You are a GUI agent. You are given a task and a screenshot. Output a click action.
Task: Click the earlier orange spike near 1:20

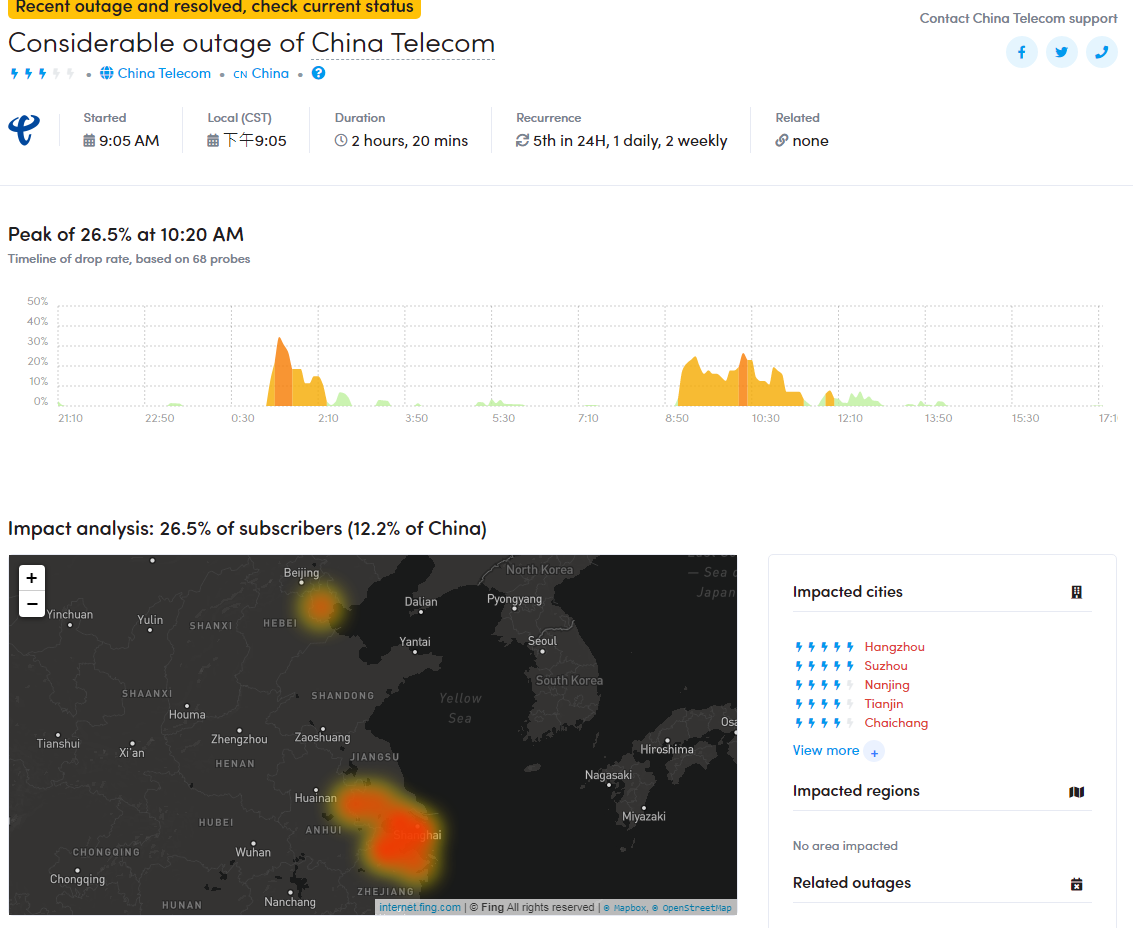(281, 372)
